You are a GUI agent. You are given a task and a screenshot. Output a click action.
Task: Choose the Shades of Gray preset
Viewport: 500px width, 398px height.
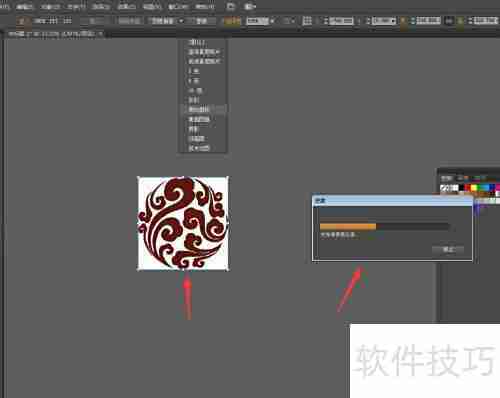(203, 100)
